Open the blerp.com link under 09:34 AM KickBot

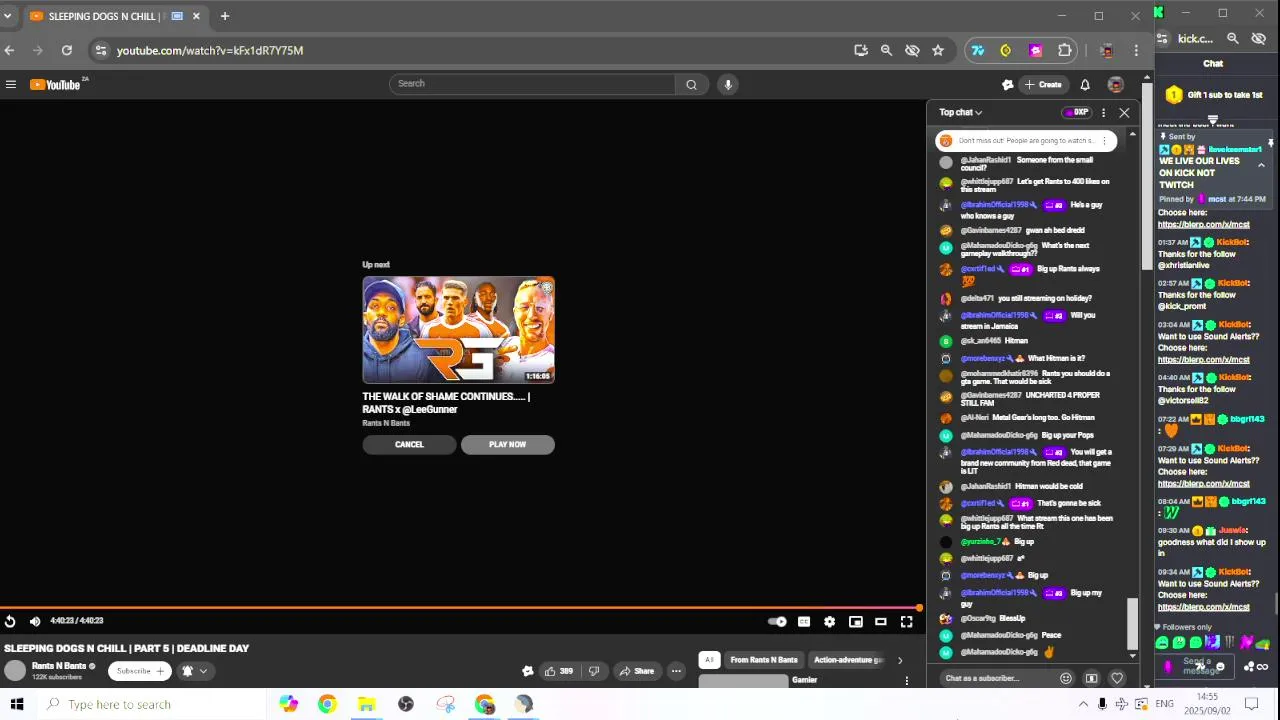pyautogui.click(x=1204, y=607)
